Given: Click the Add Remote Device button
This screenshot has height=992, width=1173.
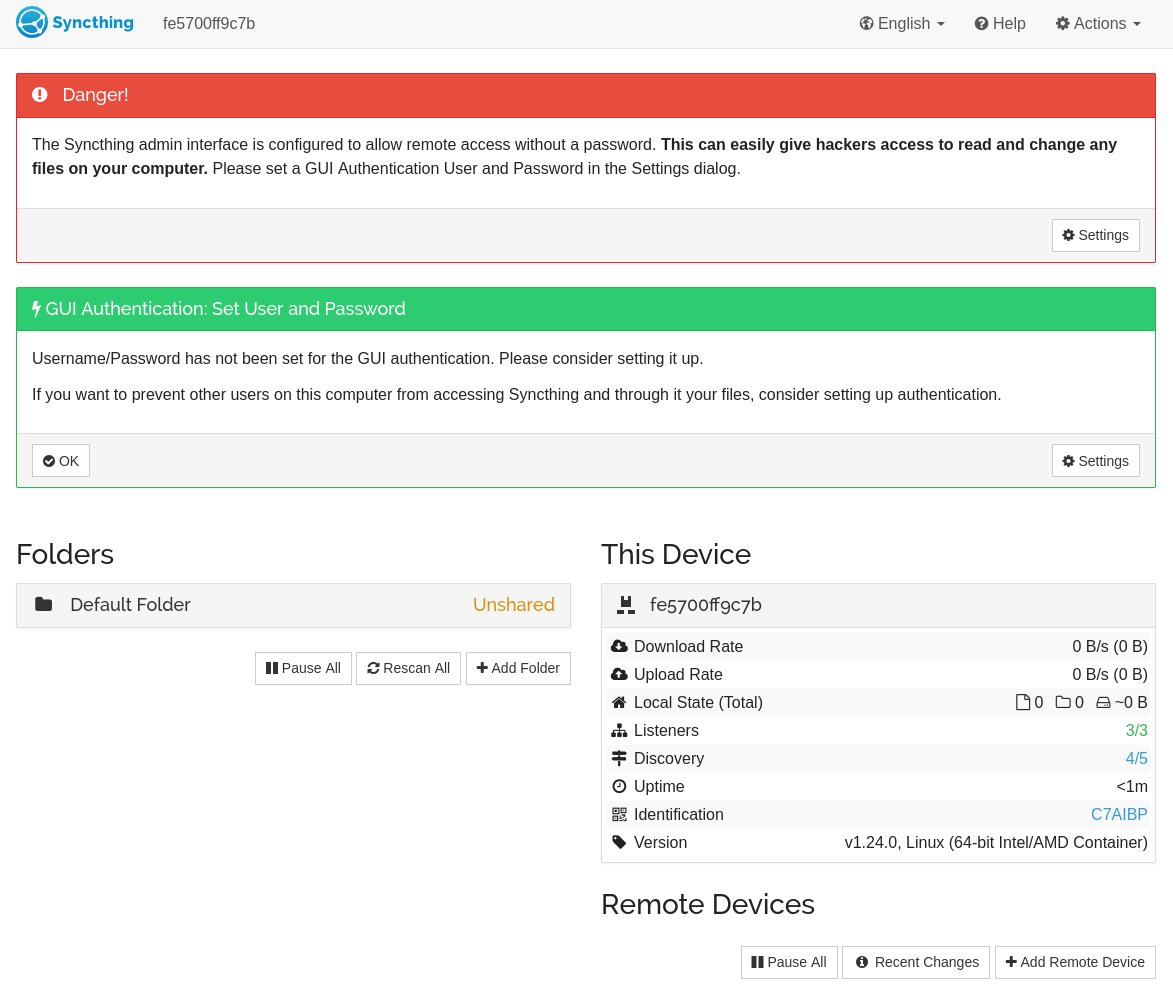Looking at the screenshot, I should [1075, 962].
